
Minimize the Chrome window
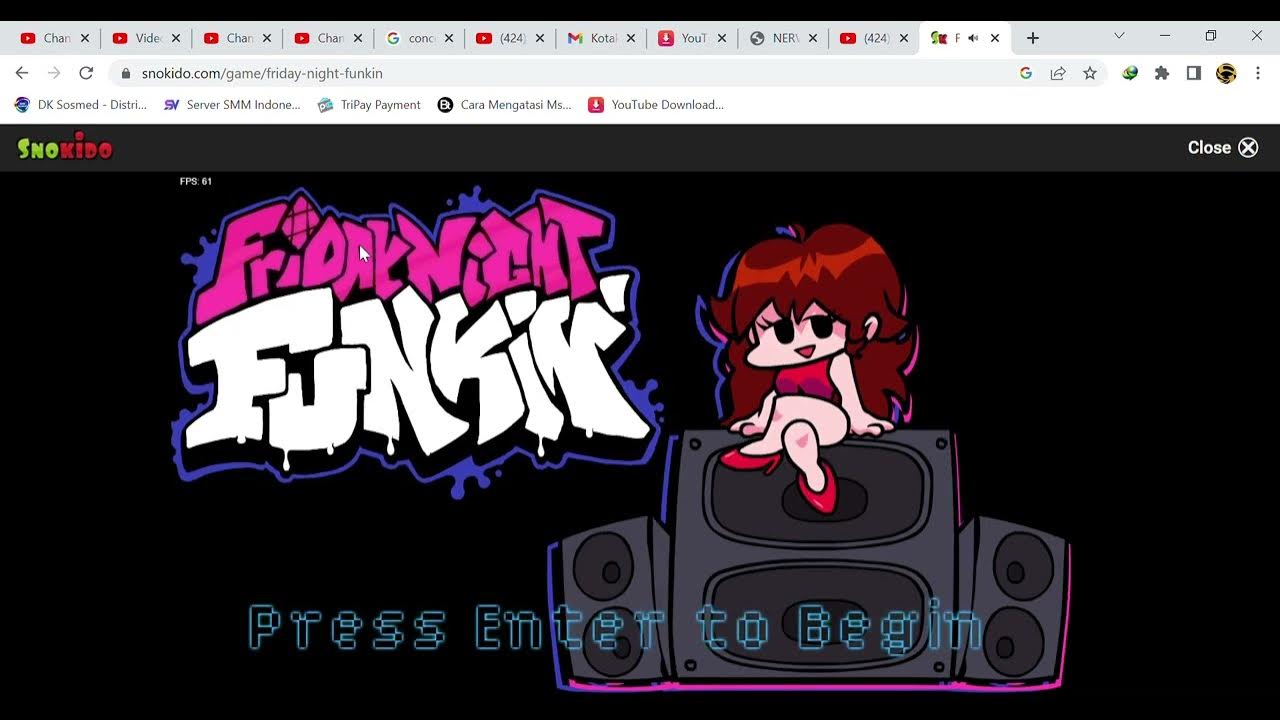pyautogui.click(x=1165, y=36)
